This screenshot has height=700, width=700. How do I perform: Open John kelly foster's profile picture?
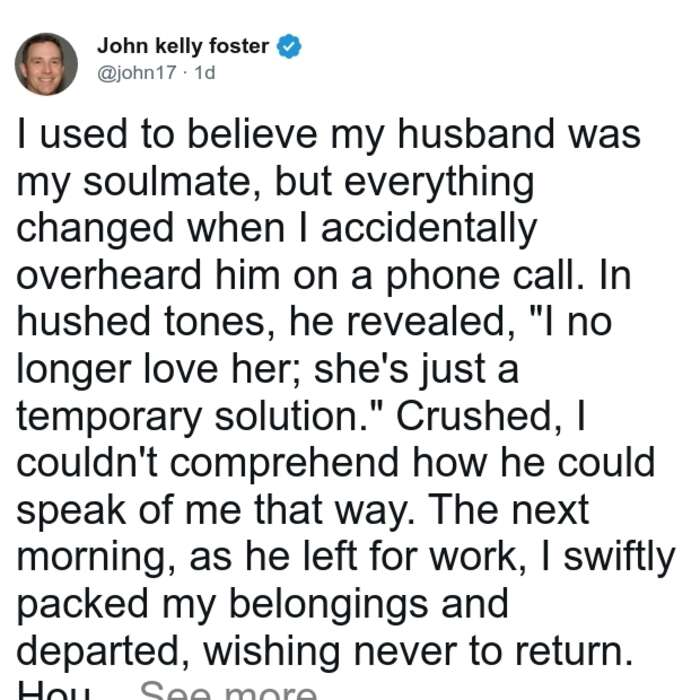(46, 64)
